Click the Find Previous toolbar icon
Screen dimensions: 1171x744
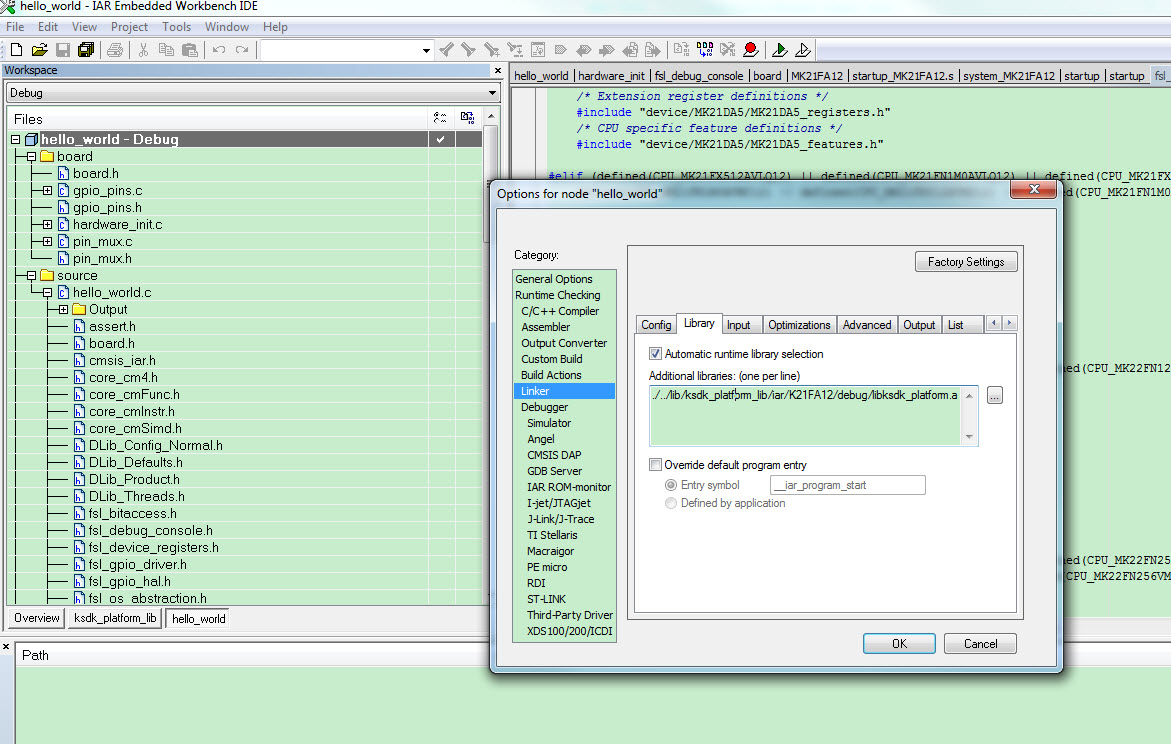(x=447, y=50)
